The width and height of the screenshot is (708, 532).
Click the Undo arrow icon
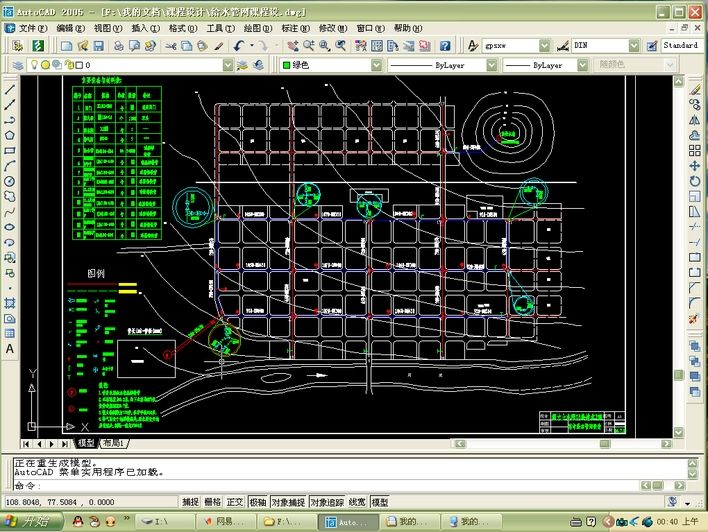[239, 46]
